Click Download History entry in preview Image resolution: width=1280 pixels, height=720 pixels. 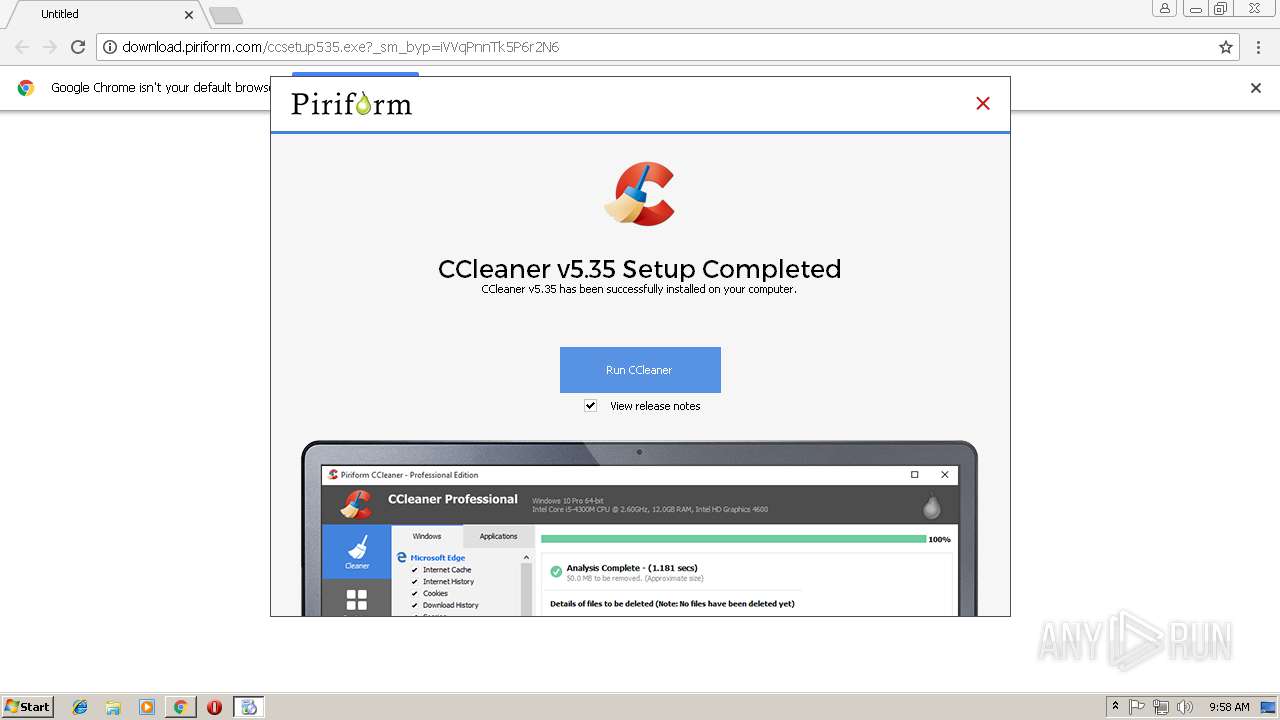coord(450,605)
